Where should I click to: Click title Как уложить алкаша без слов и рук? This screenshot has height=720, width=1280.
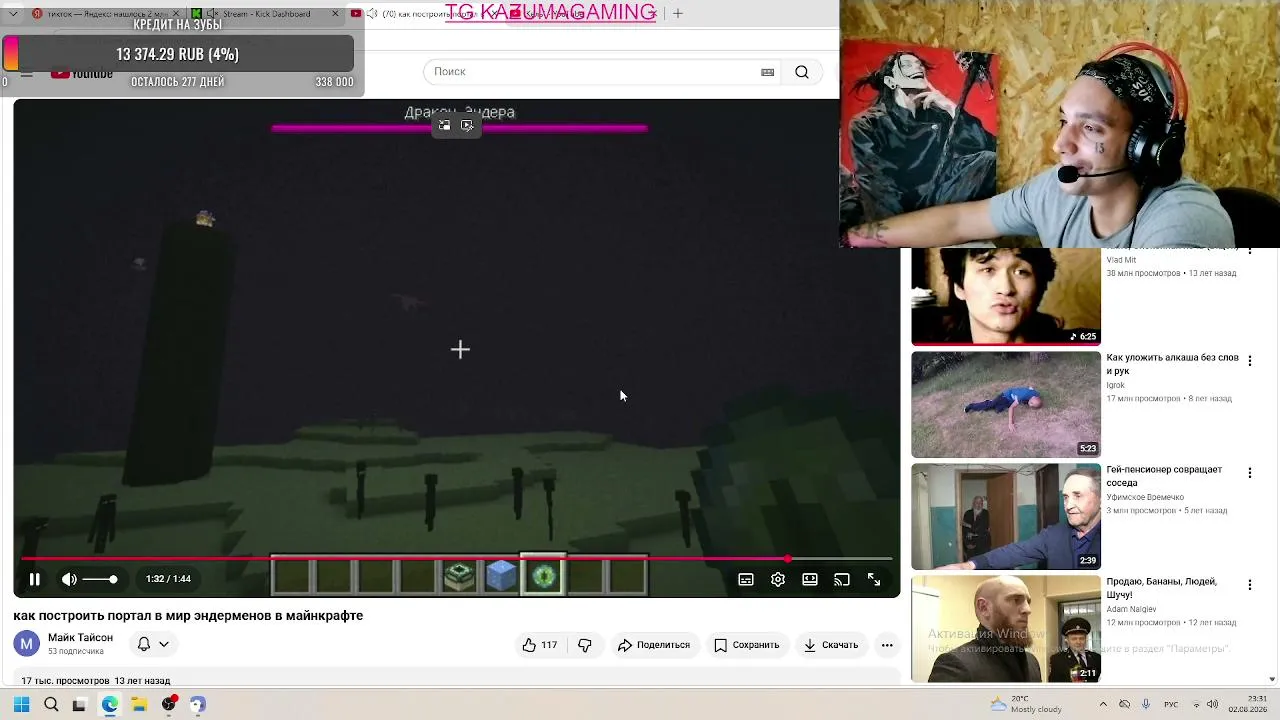click(x=1172, y=364)
